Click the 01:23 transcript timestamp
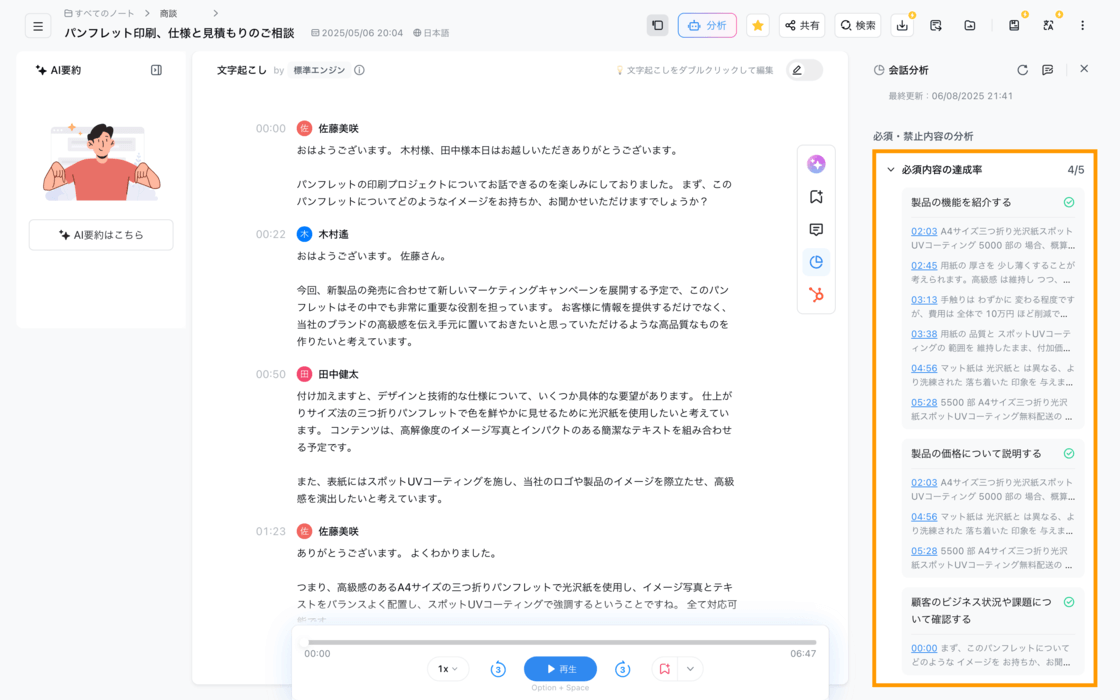This screenshot has height=700, width=1120. tap(271, 531)
